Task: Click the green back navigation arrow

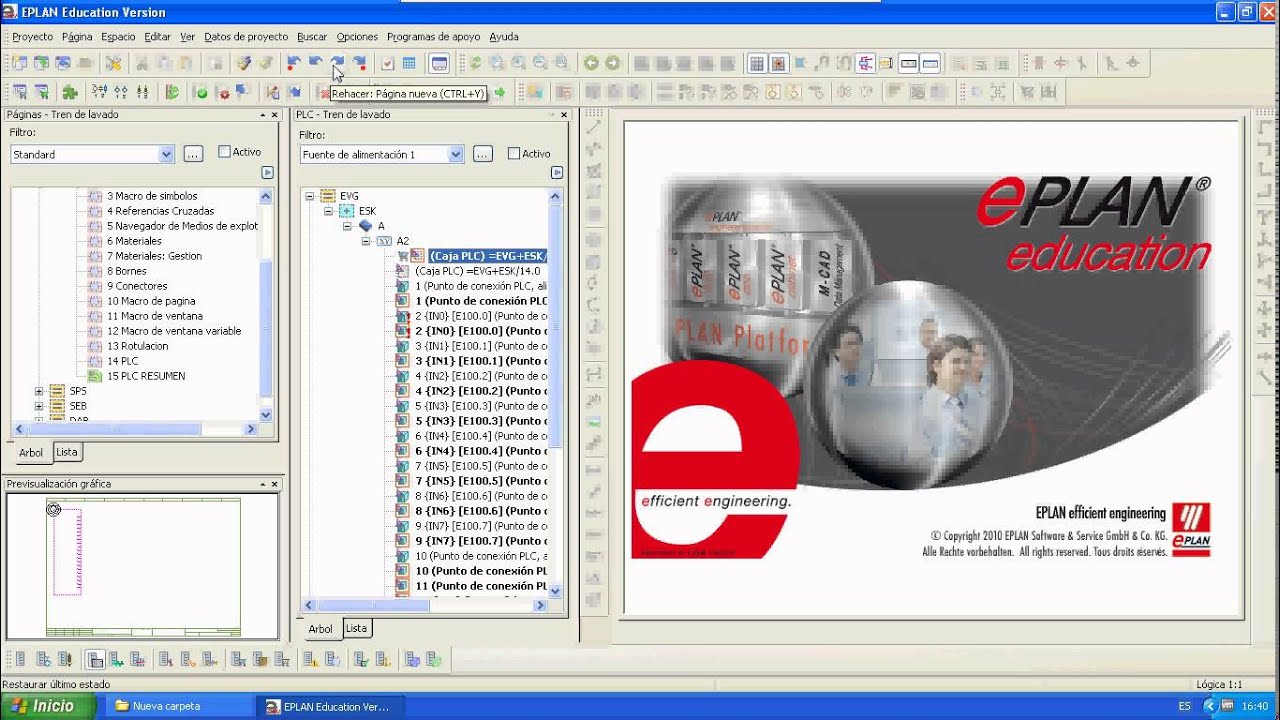Action: click(591, 63)
